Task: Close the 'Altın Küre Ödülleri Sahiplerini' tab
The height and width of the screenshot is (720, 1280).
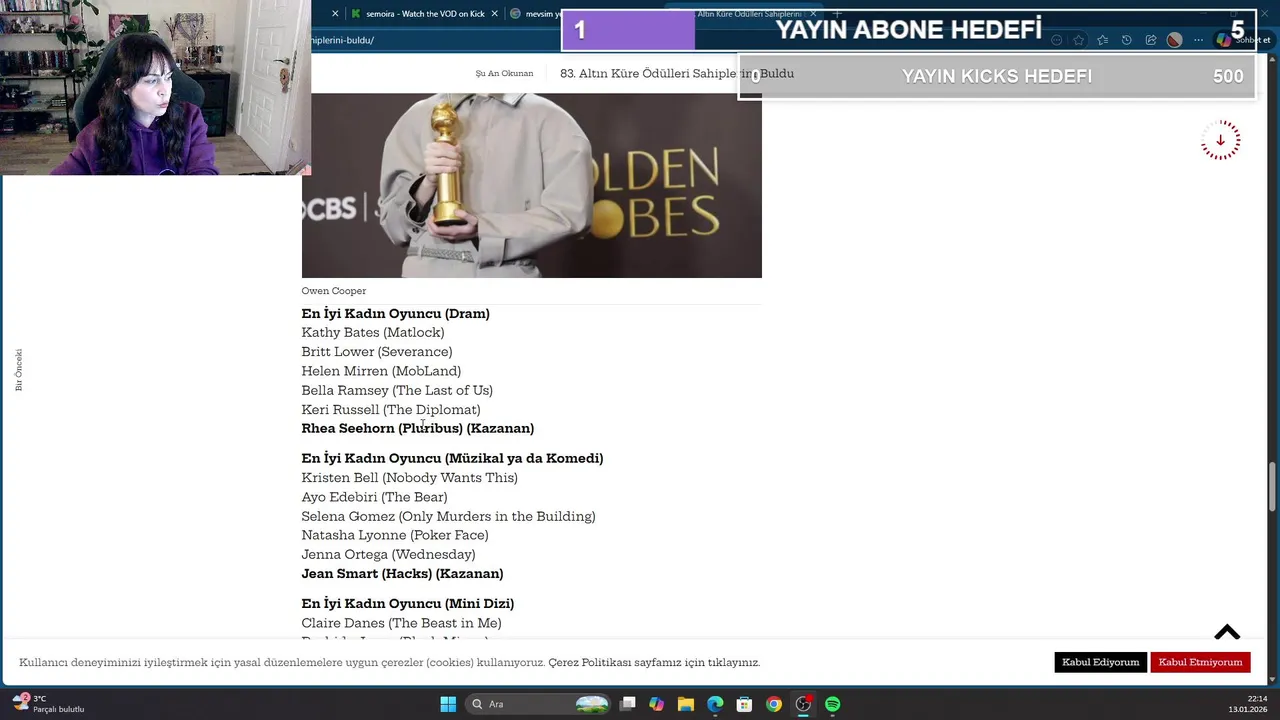Action: [x=813, y=14]
